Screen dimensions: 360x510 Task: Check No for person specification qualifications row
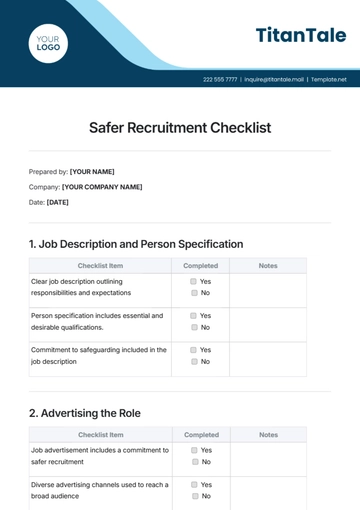pos(194,327)
